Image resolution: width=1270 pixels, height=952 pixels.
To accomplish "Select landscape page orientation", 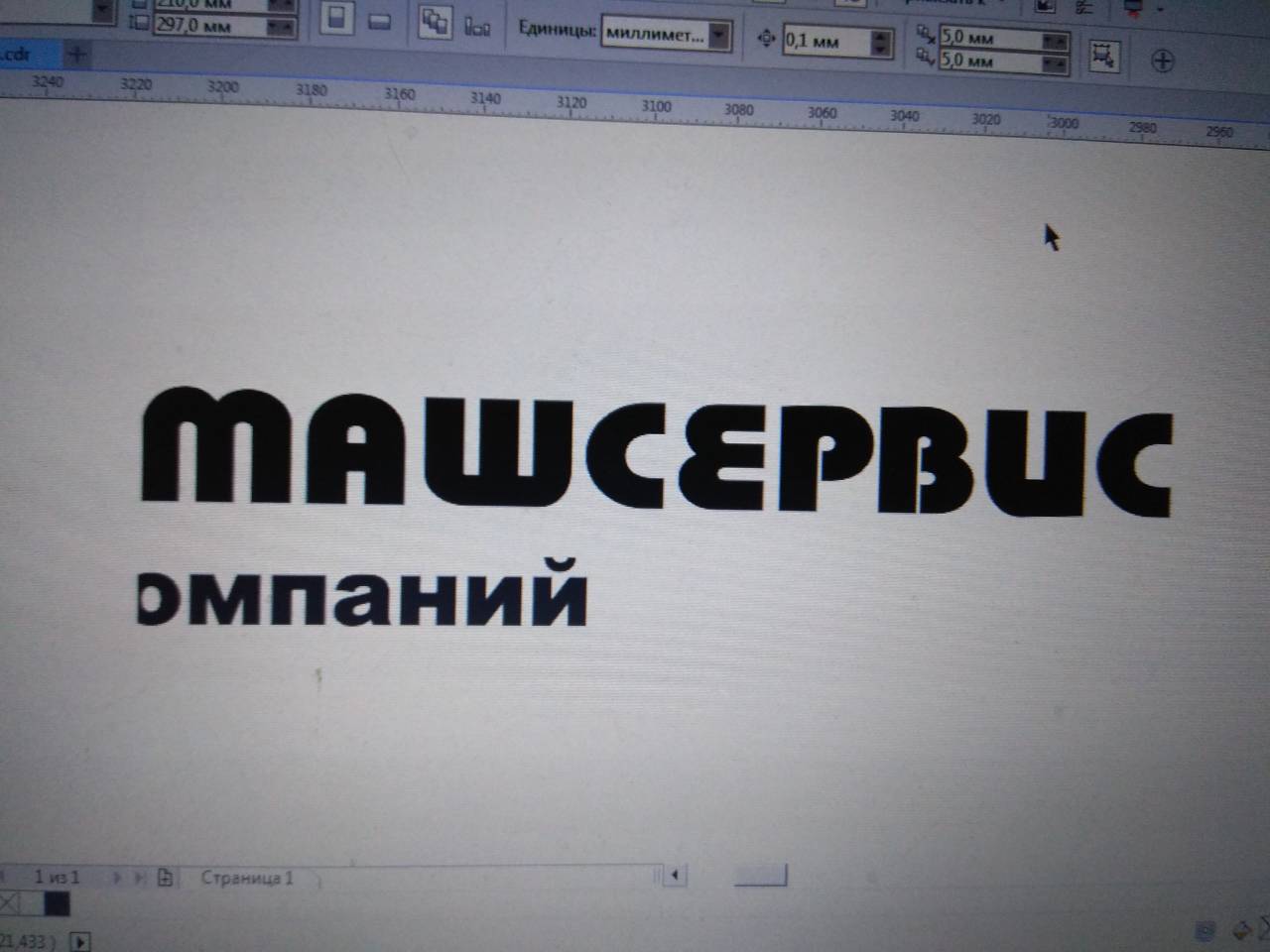I will click(379, 20).
